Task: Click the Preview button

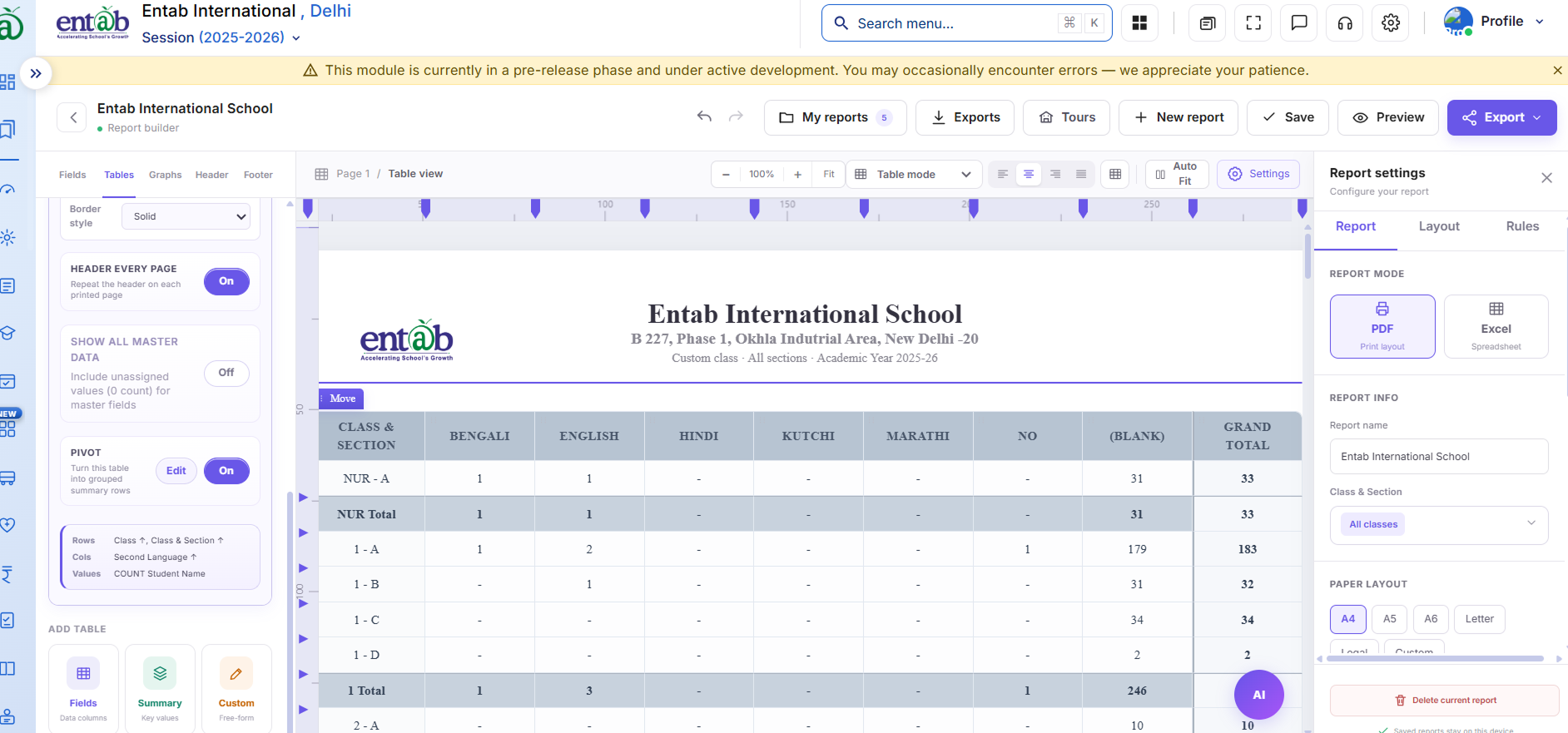Action: 1388,117
